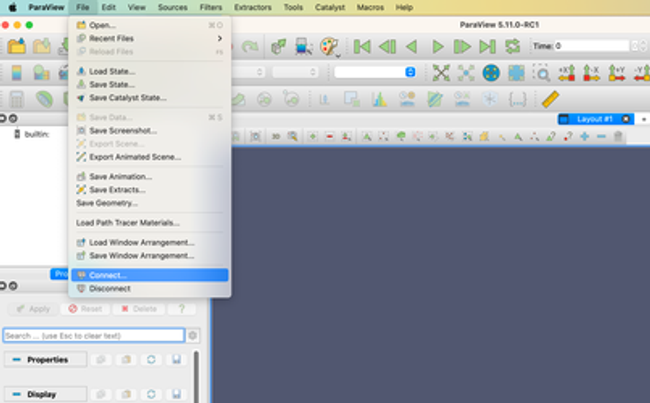Image resolution: width=650 pixels, height=403 pixels.
Task: Click the open file folder toolbar icon
Action: (16, 46)
